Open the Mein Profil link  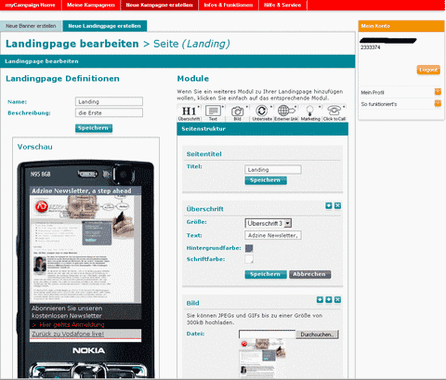pos(372,92)
